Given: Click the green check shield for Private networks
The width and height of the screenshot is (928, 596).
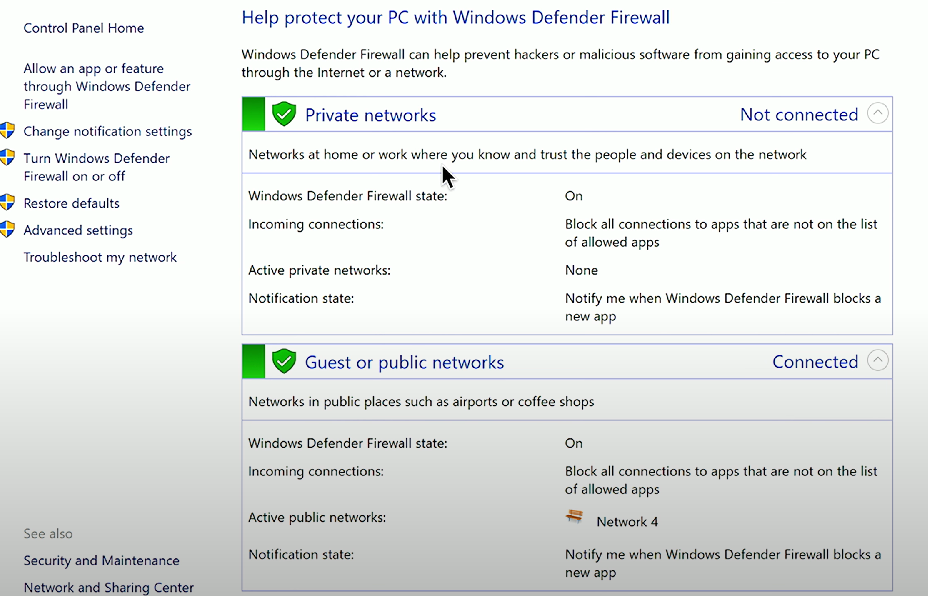Looking at the screenshot, I should click(x=284, y=114).
